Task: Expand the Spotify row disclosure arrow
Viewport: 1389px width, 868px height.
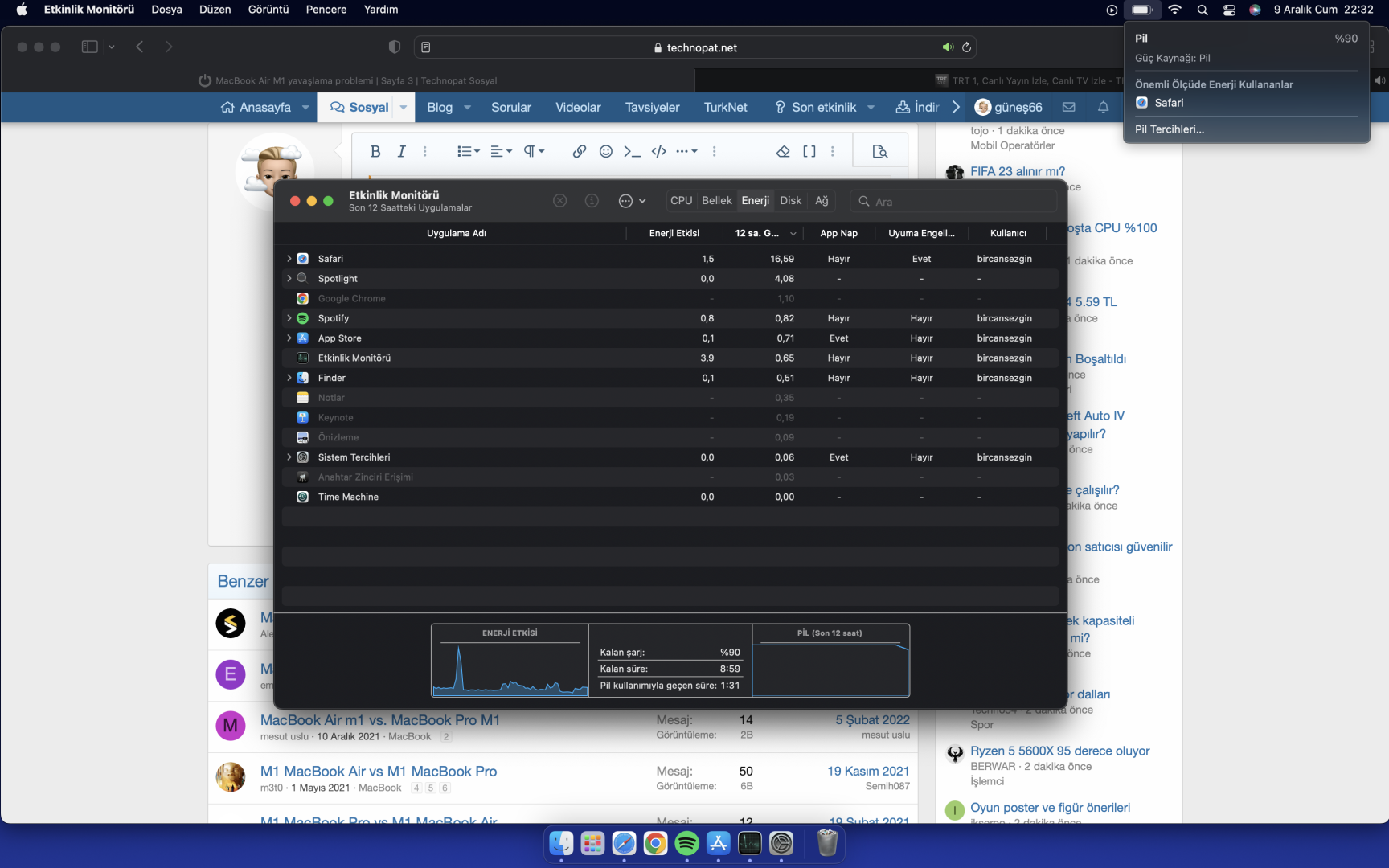Action: 289,318
